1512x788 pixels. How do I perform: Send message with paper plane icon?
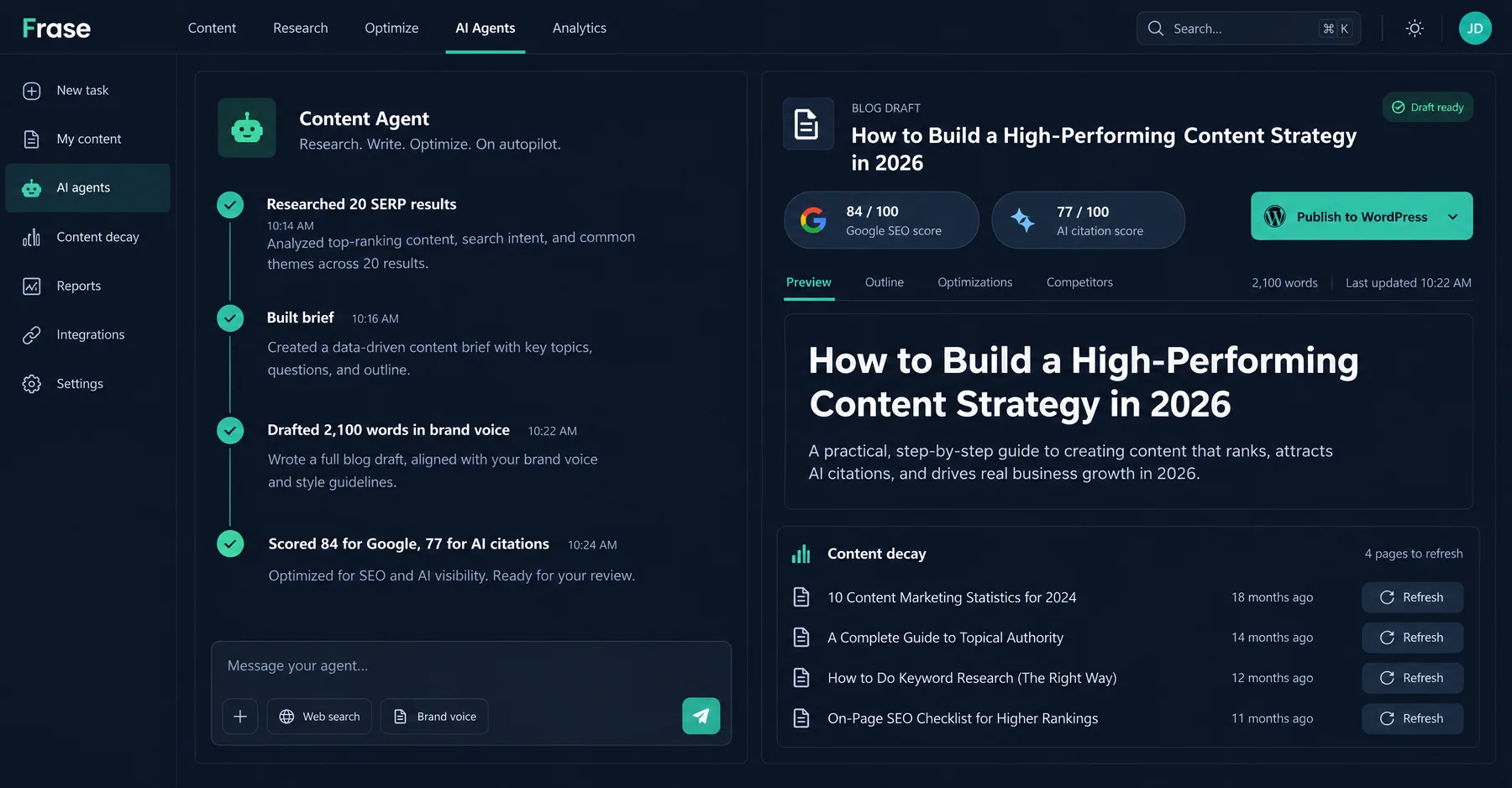point(701,717)
